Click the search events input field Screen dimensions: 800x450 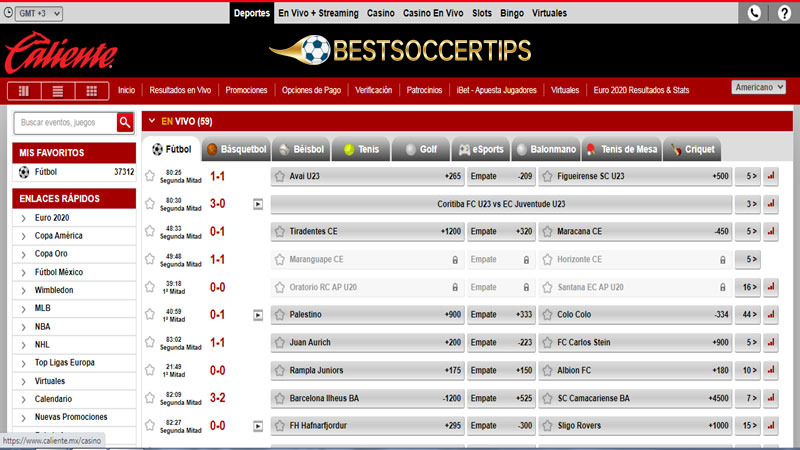tap(66, 122)
